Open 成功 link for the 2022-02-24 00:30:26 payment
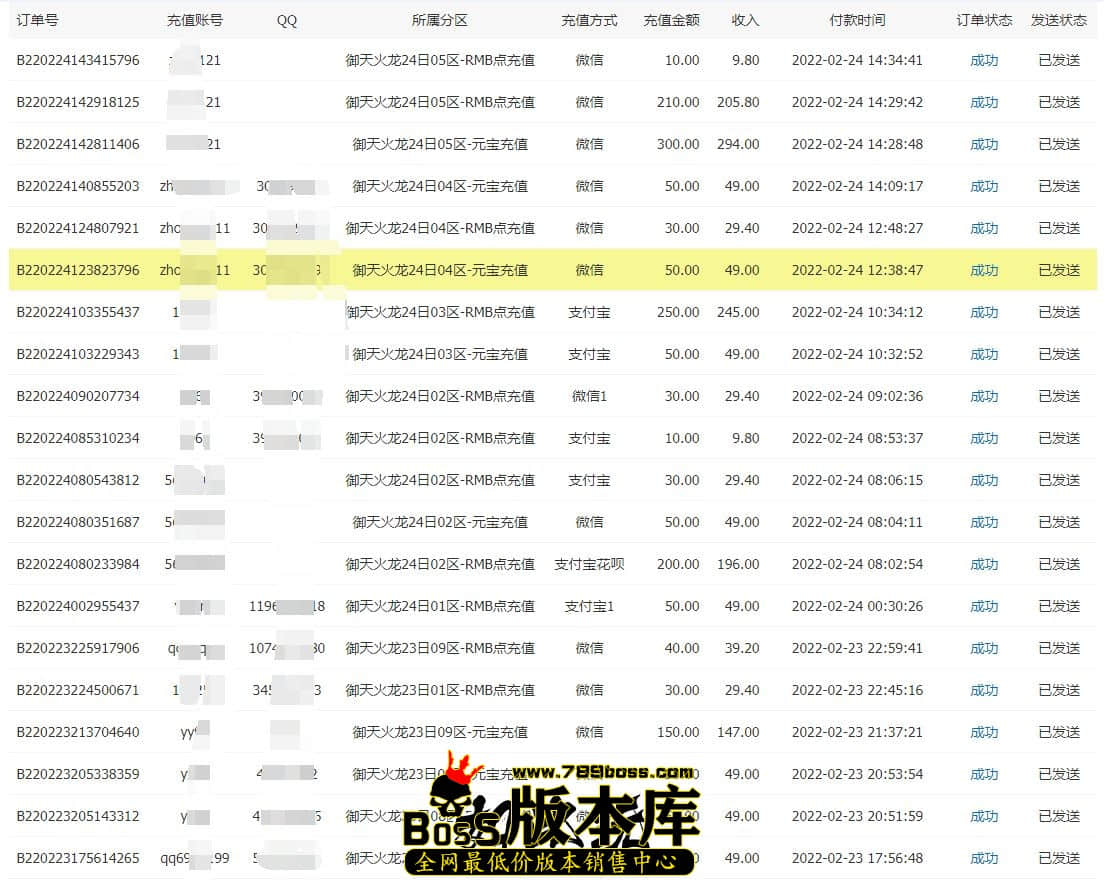 point(984,606)
